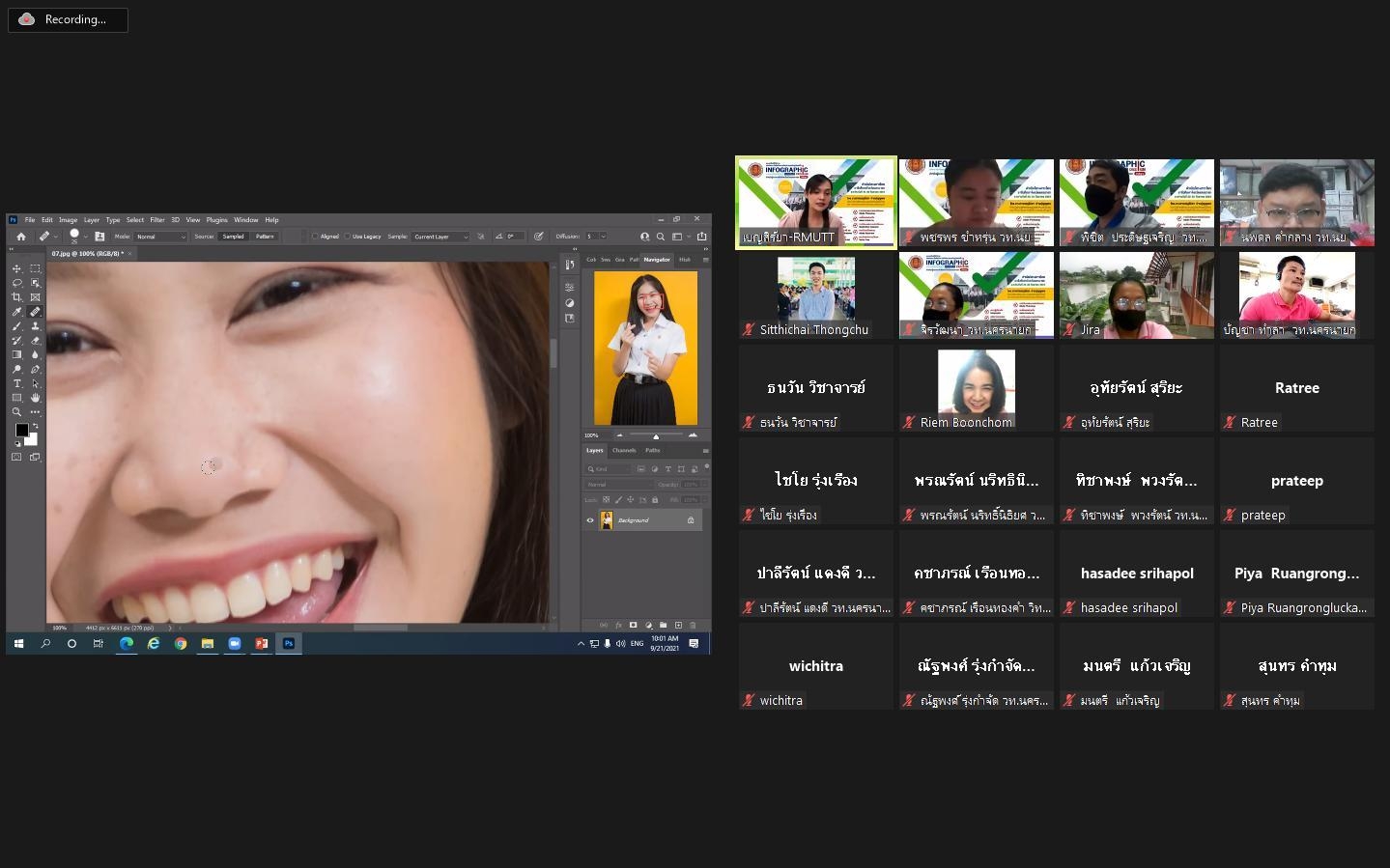Set Source to Sampled
1390x868 pixels.
[233, 237]
